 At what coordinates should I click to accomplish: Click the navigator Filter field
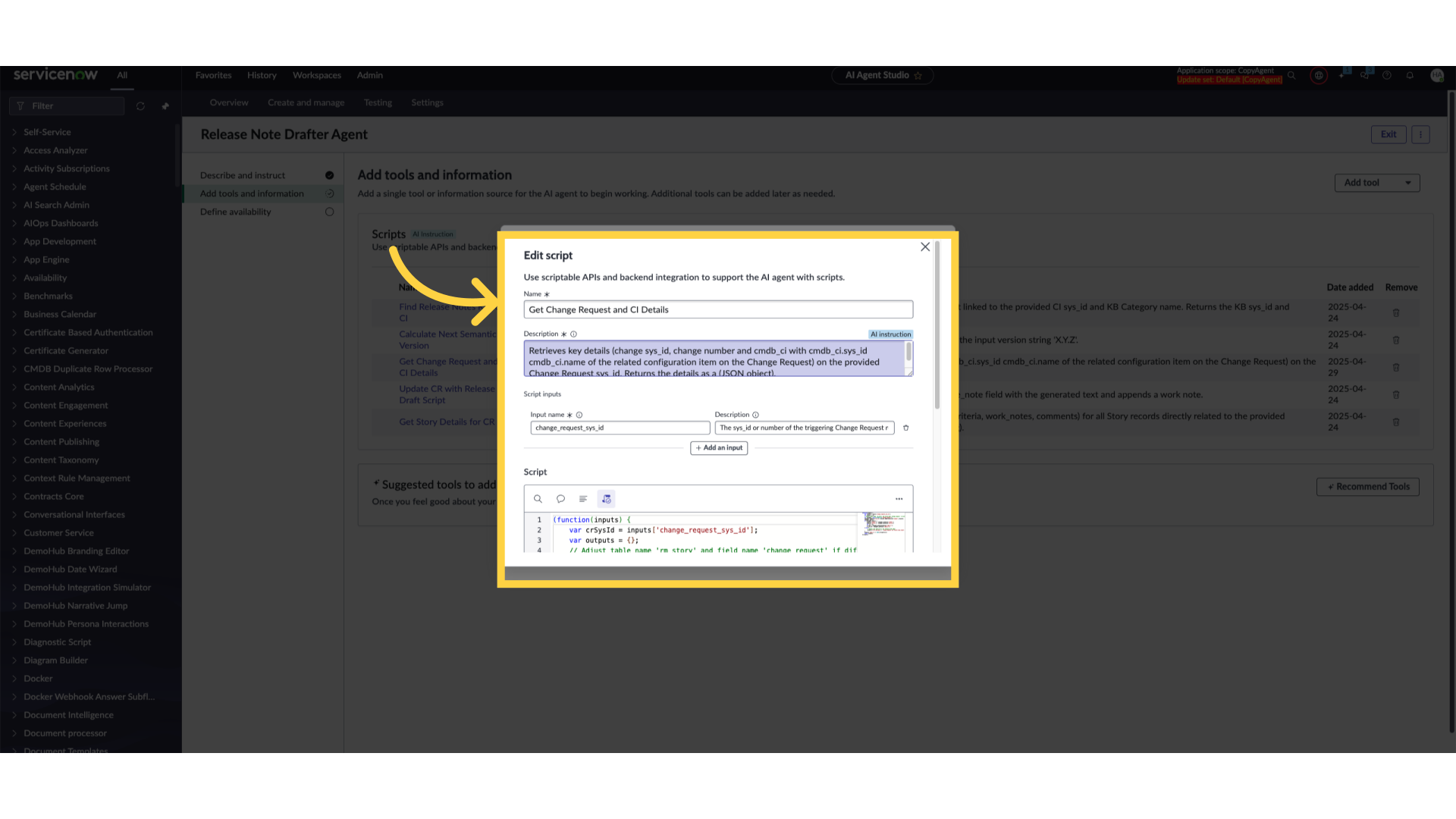click(x=67, y=106)
